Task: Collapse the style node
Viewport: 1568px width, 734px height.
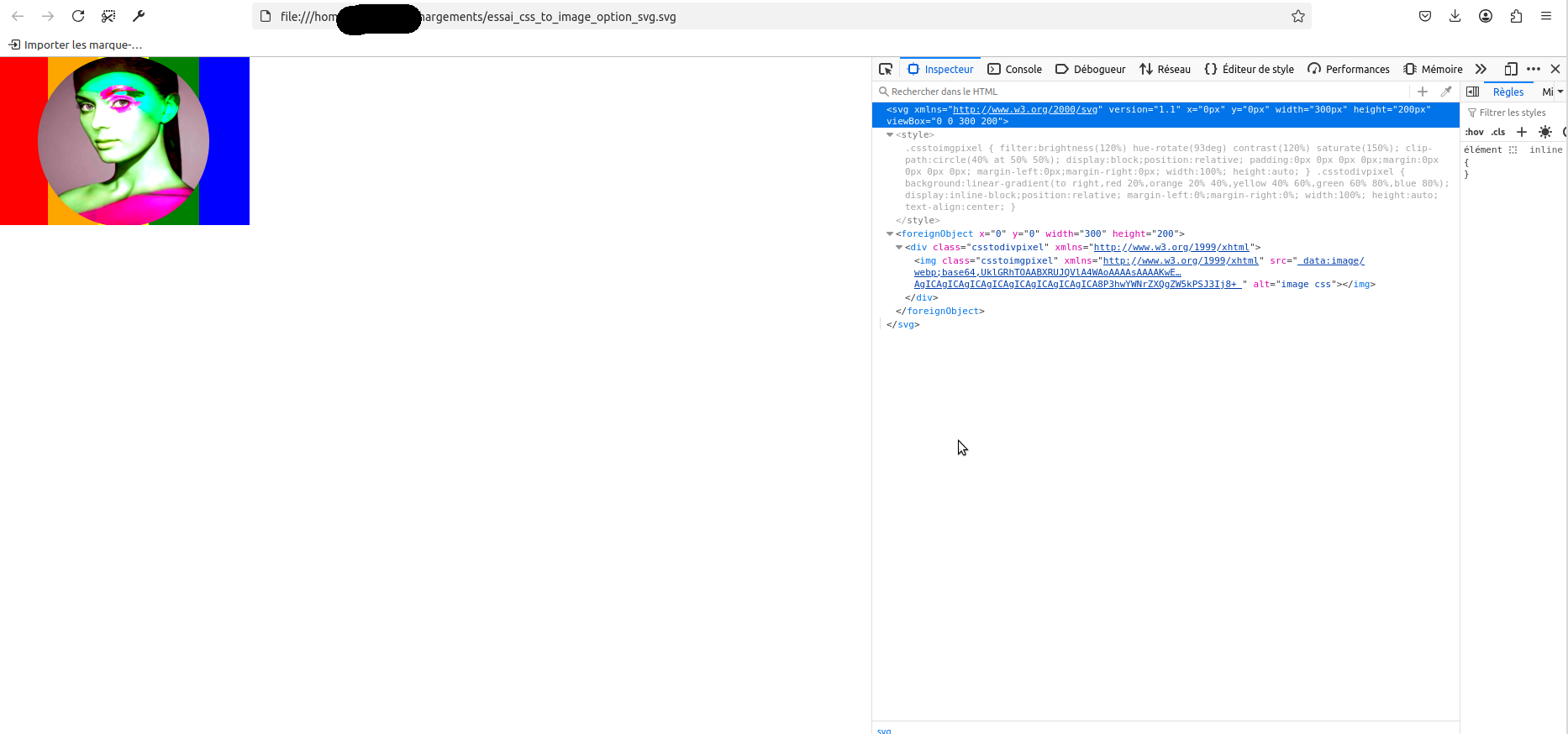Action: tap(890, 134)
